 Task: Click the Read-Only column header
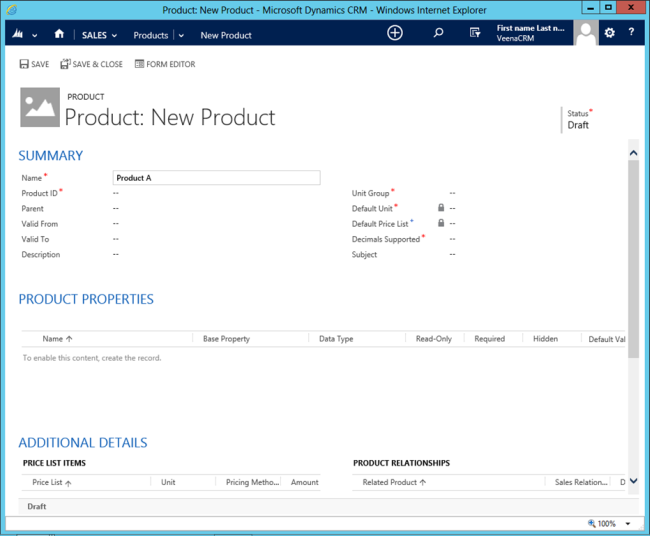tap(434, 339)
